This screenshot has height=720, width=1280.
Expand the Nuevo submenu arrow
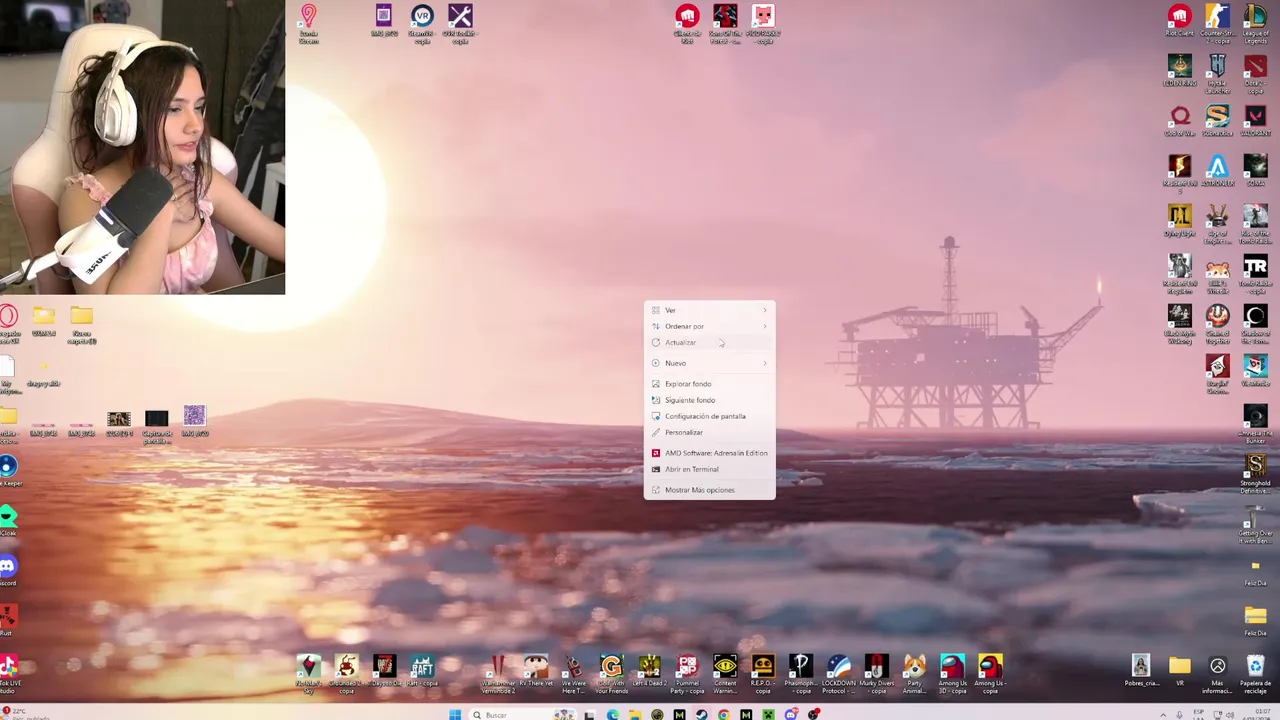point(765,363)
